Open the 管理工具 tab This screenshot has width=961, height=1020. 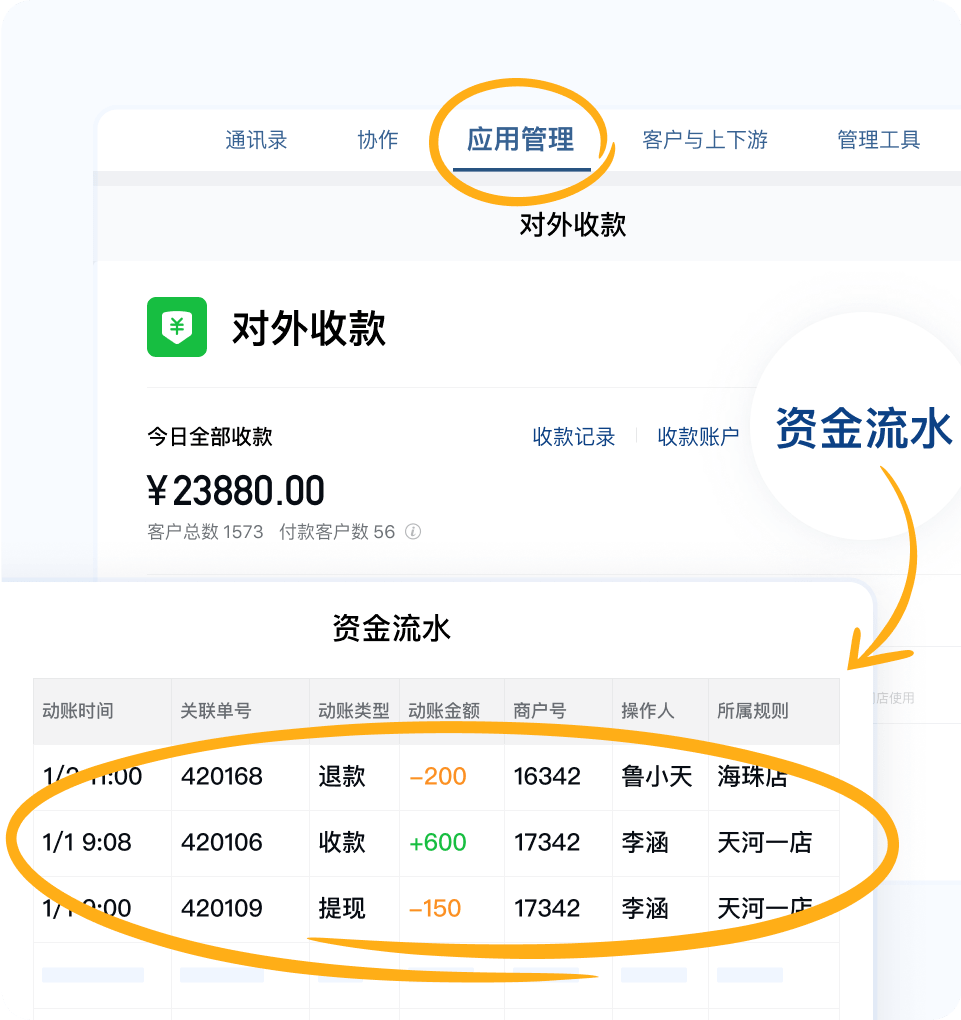click(876, 141)
